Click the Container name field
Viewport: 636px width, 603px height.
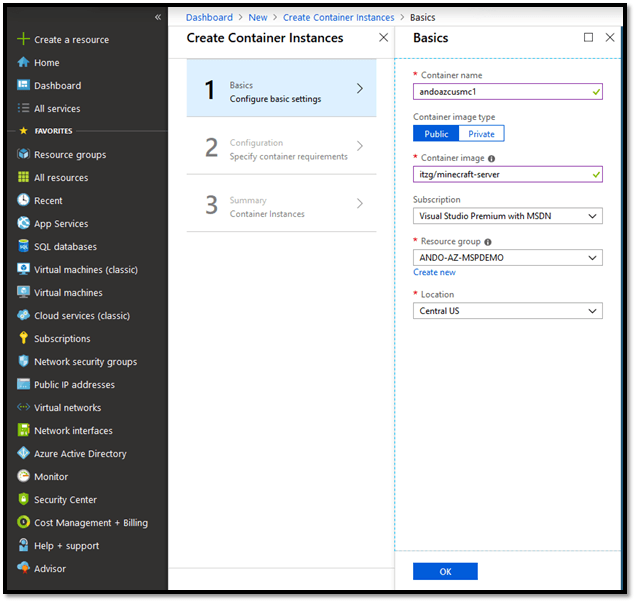[507, 92]
